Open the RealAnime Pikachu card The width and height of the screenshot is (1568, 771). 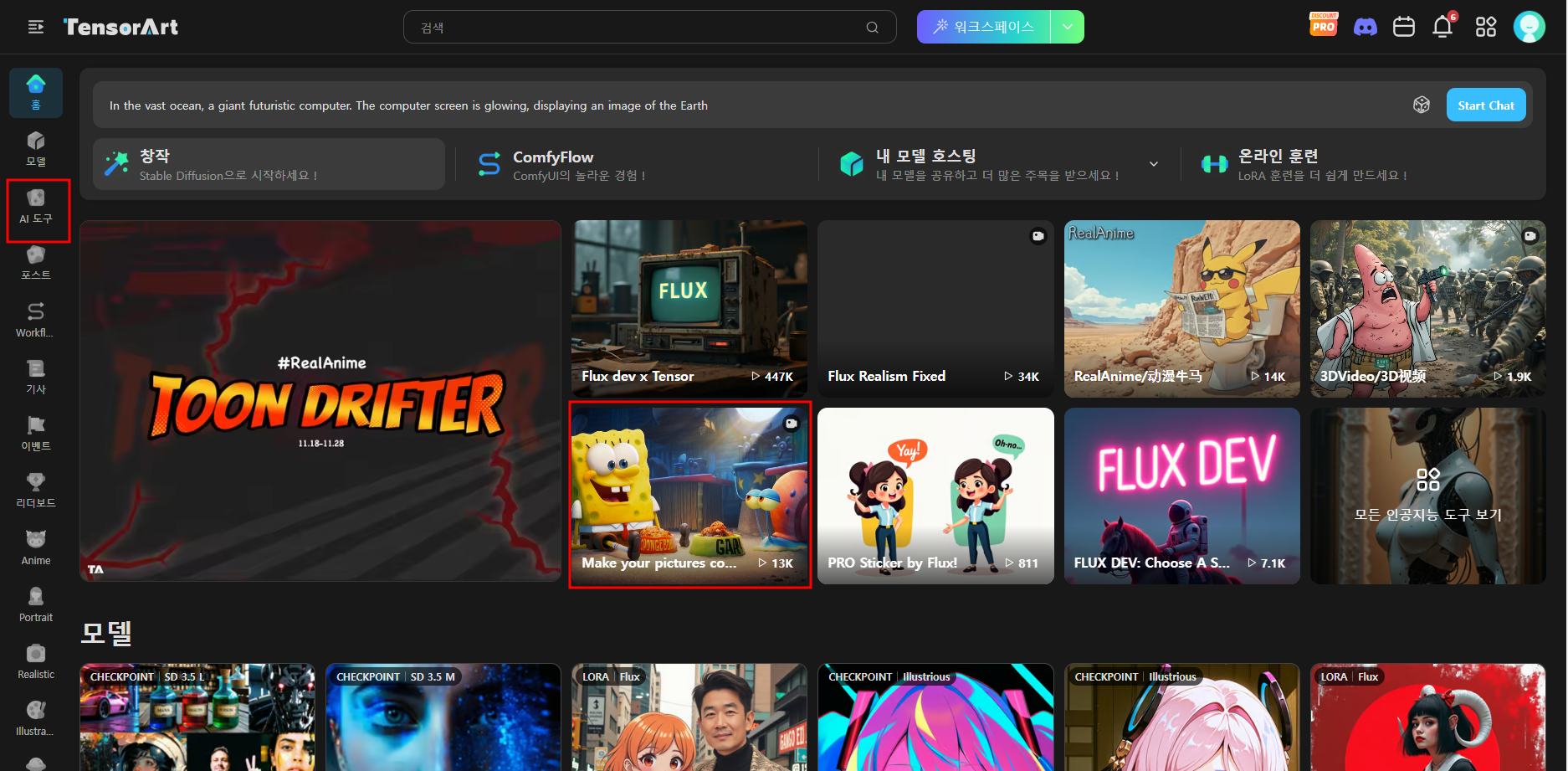pyautogui.click(x=1181, y=308)
